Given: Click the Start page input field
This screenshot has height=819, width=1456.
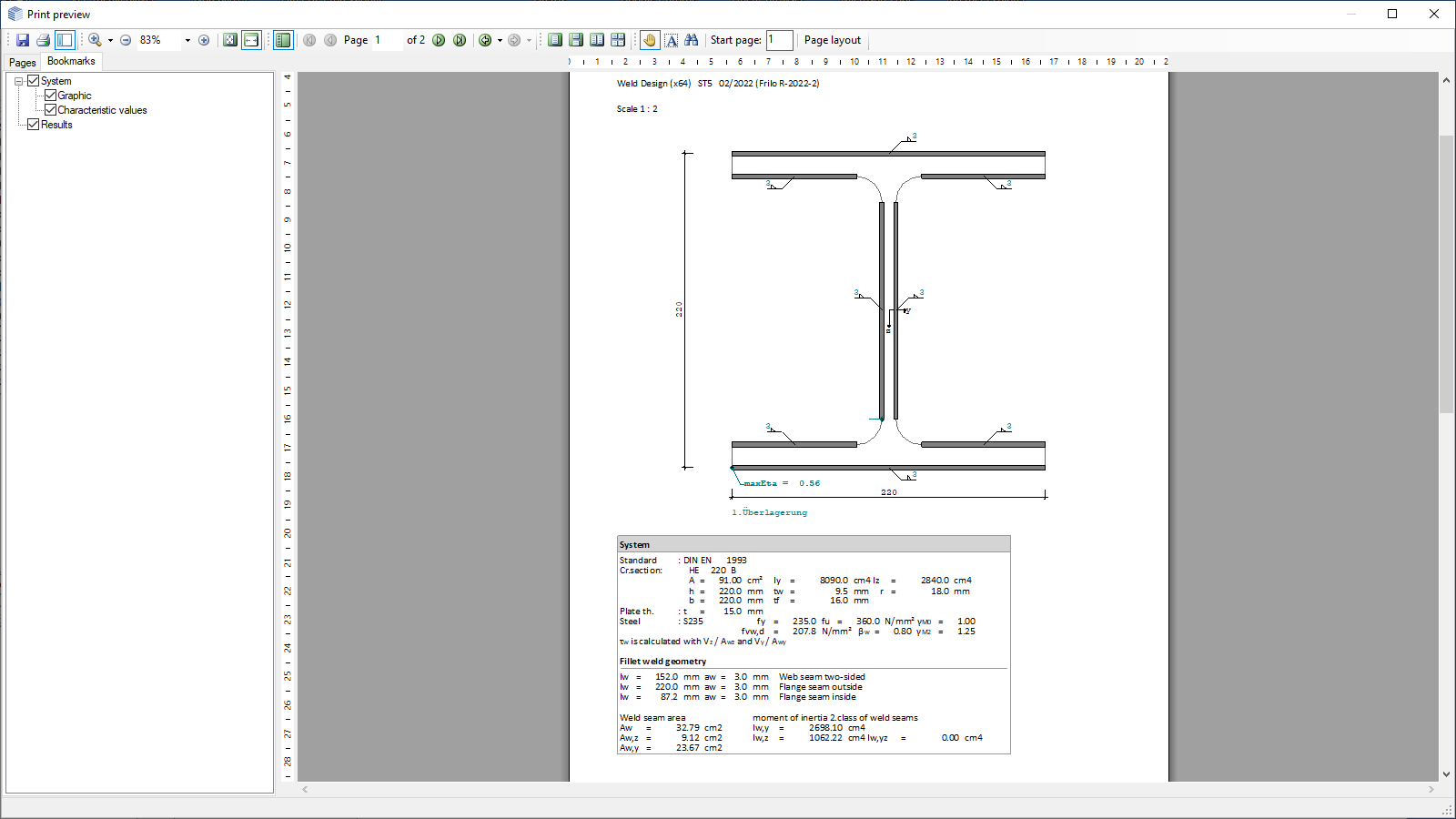Looking at the screenshot, I should (779, 40).
